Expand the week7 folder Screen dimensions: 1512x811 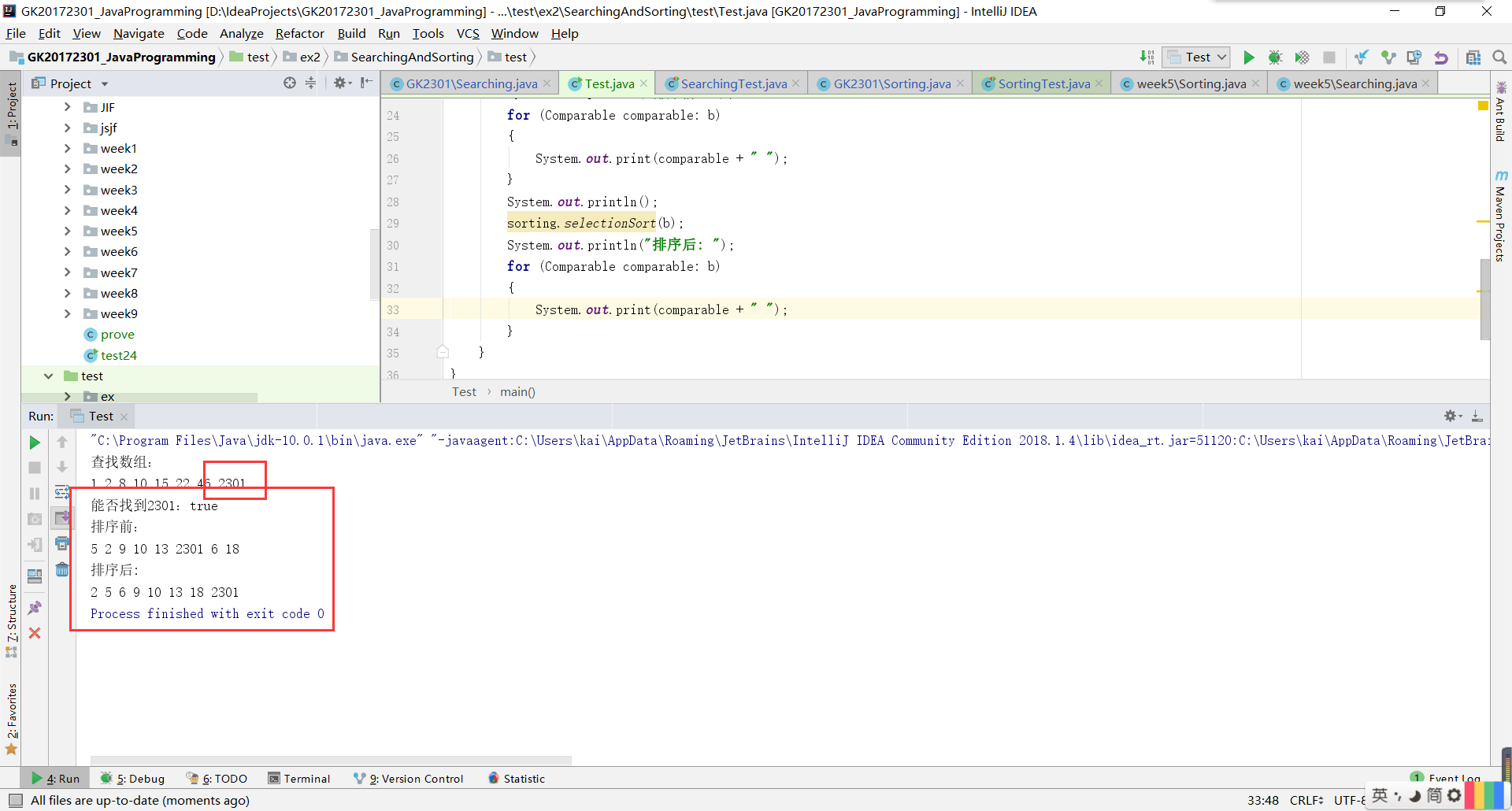coord(68,272)
